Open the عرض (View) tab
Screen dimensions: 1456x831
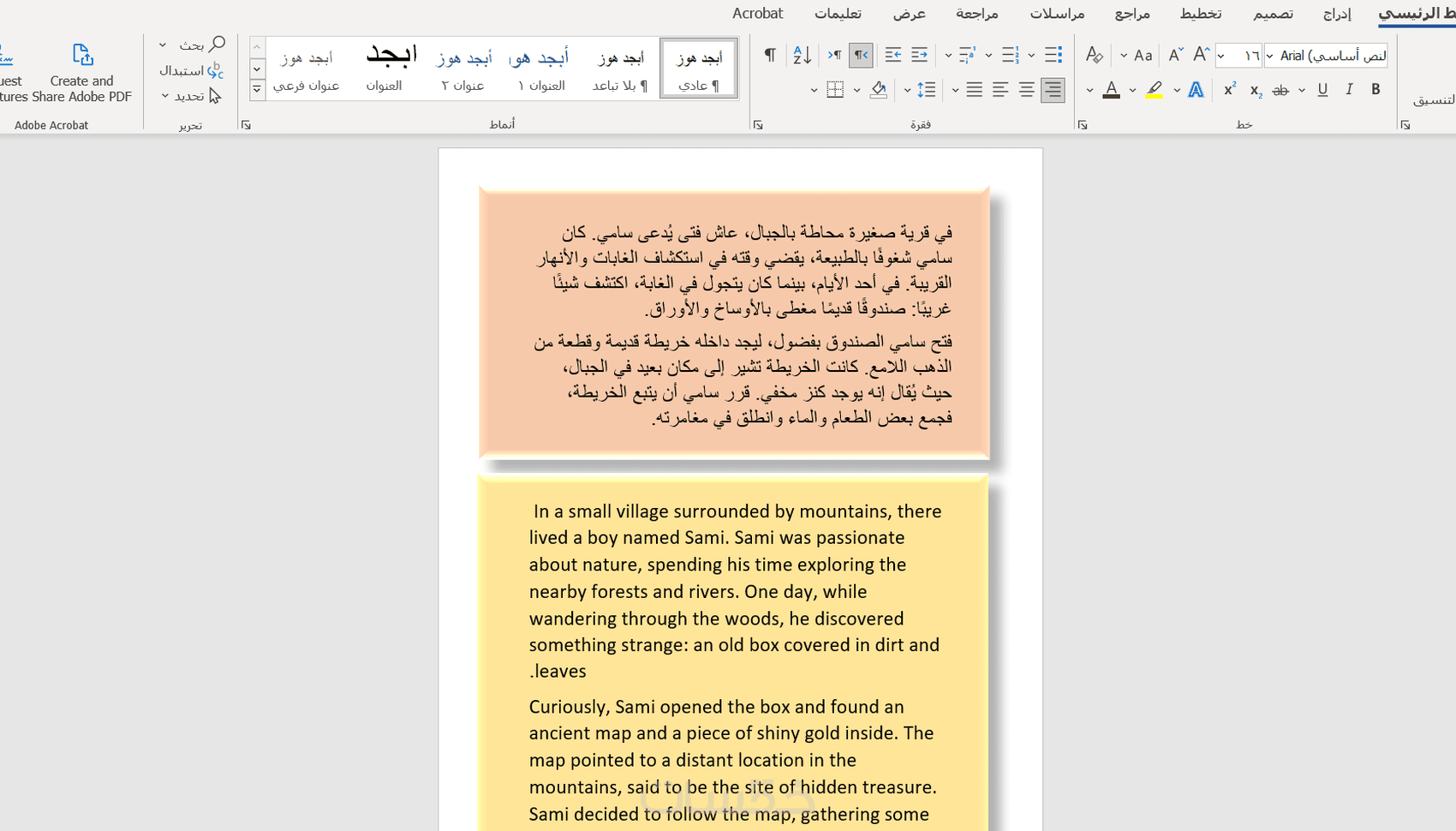909,14
